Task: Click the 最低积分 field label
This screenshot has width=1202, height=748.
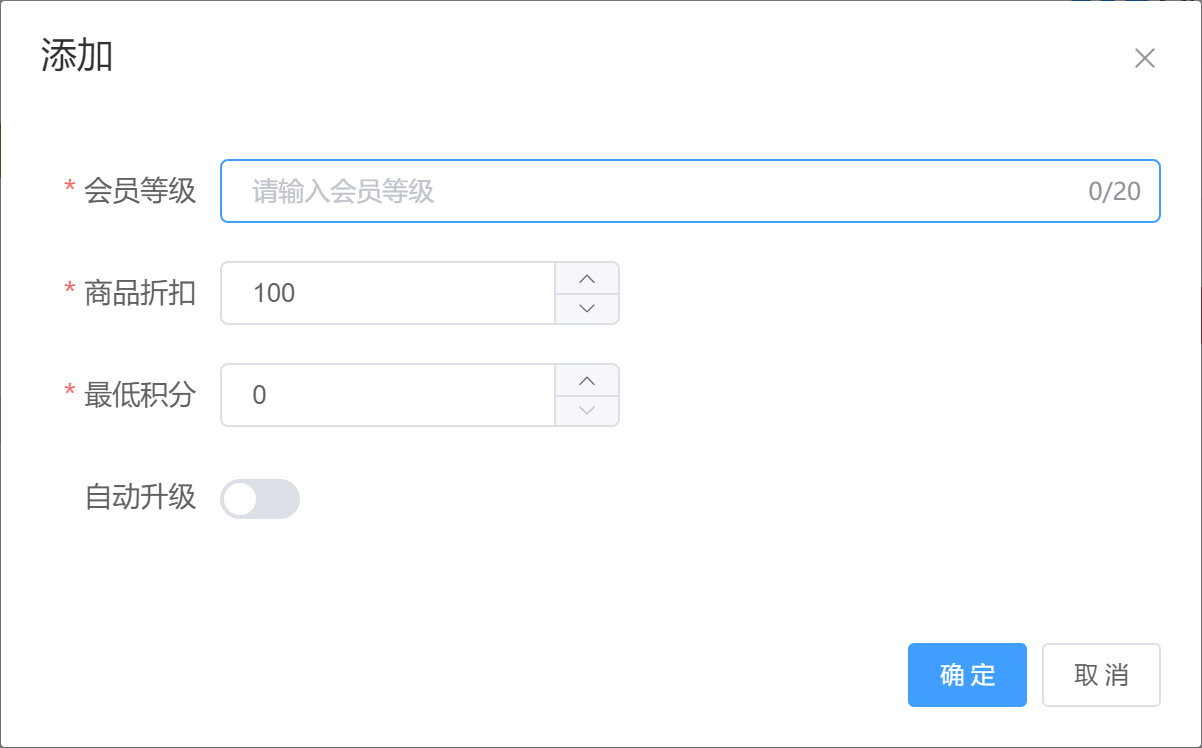Action: pos(140,395)
